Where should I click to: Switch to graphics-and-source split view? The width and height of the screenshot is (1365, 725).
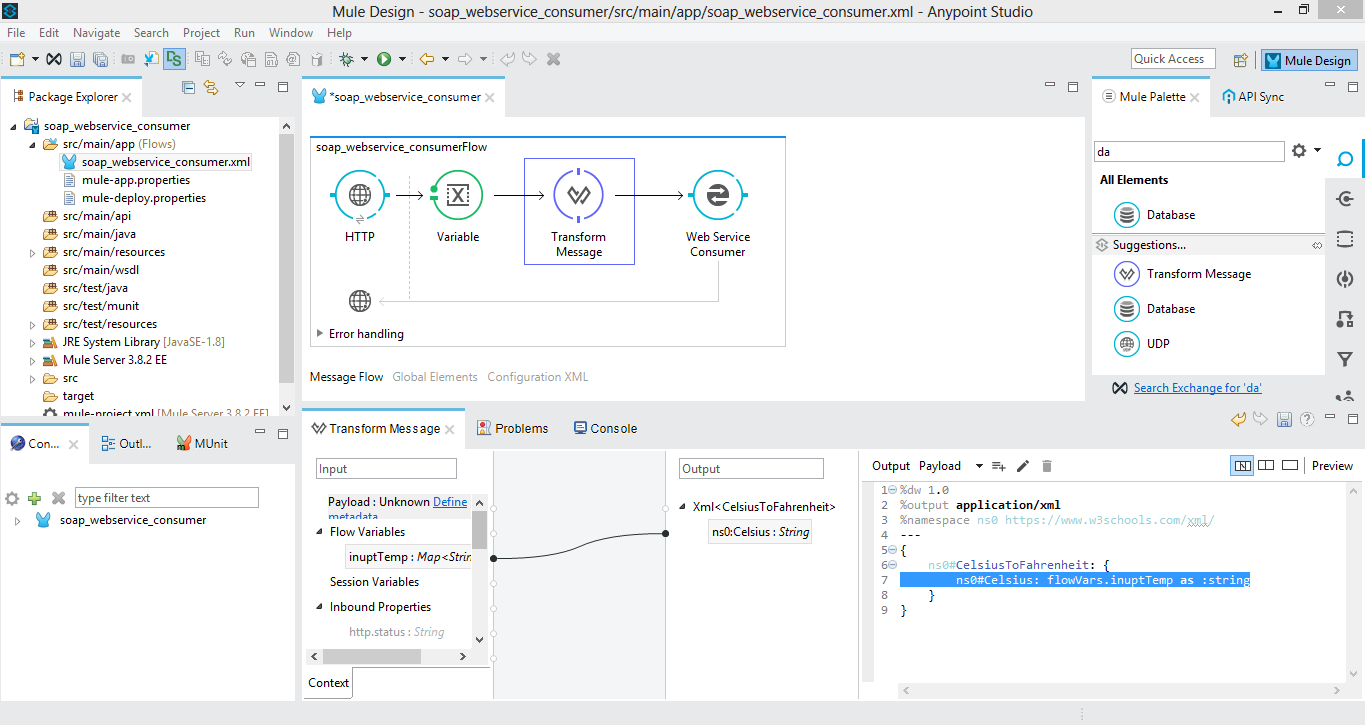1242,466
